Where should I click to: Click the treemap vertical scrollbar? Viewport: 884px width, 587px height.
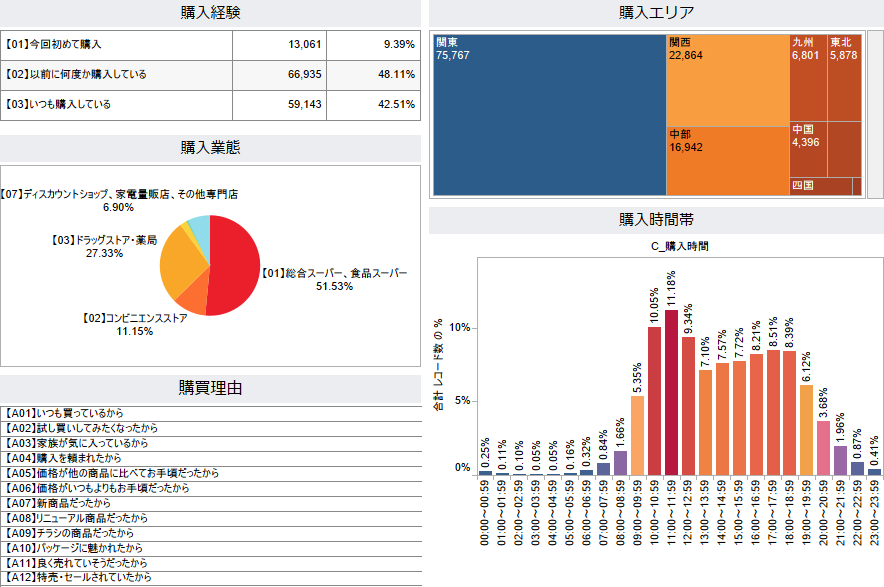click(875, 115)
